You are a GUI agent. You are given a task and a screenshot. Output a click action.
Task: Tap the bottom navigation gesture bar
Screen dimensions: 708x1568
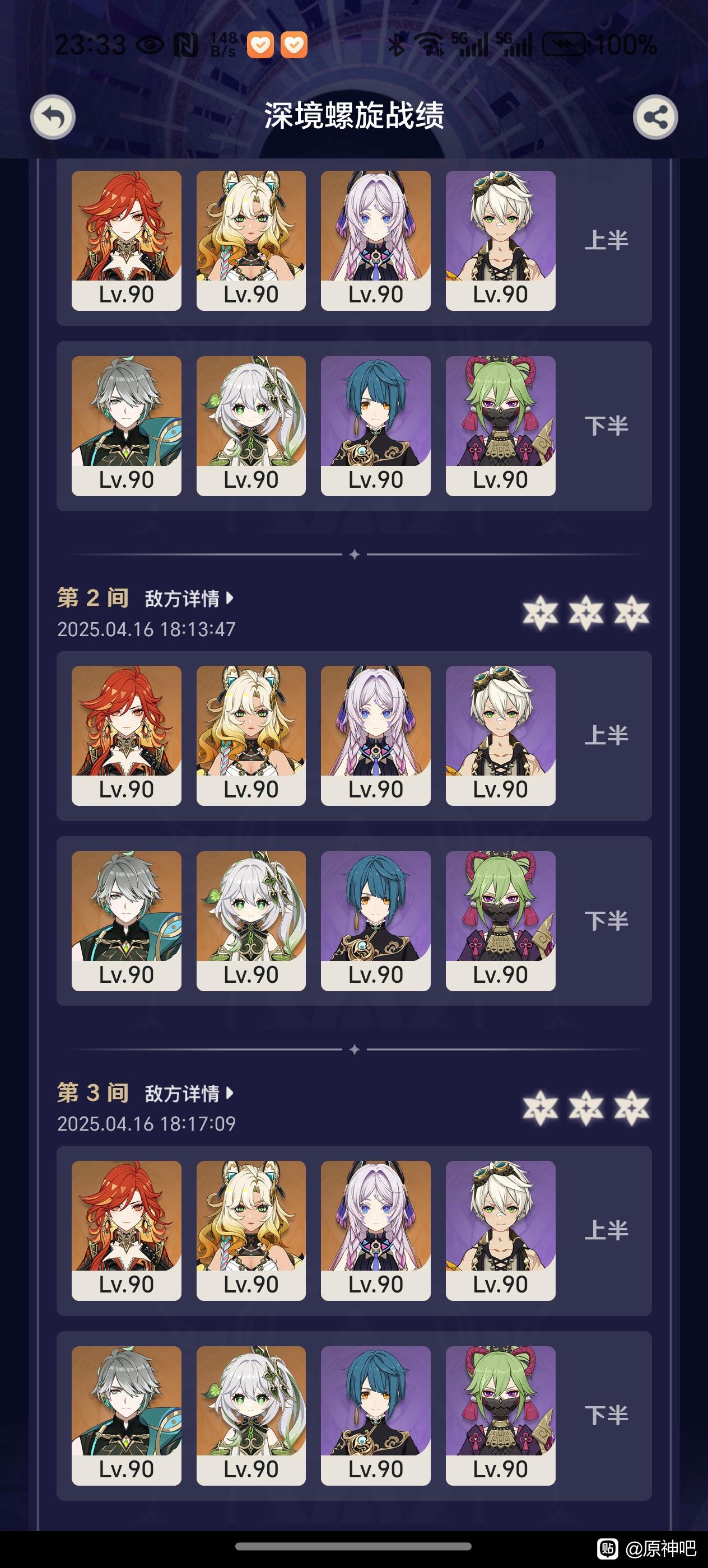pos(353,1547)
